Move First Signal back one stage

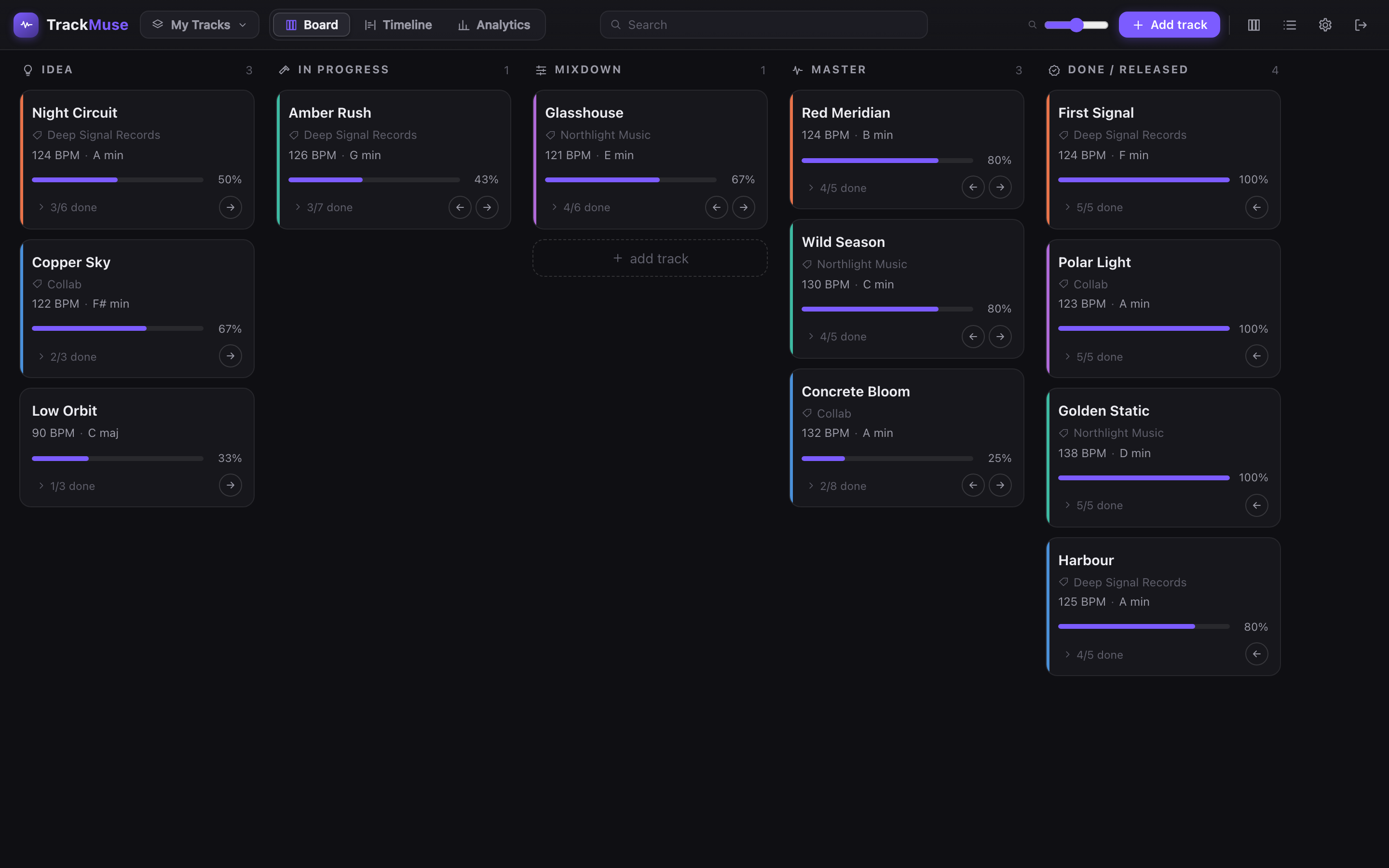pyautogui.click(x=1256, y=207)
